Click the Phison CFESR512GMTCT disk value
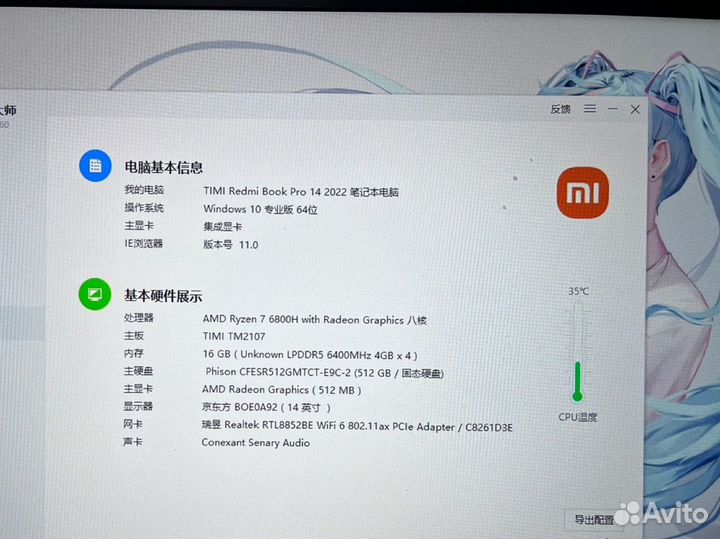Image resolution: width=720 pixels, height=539 pixels. pos(325,372)
